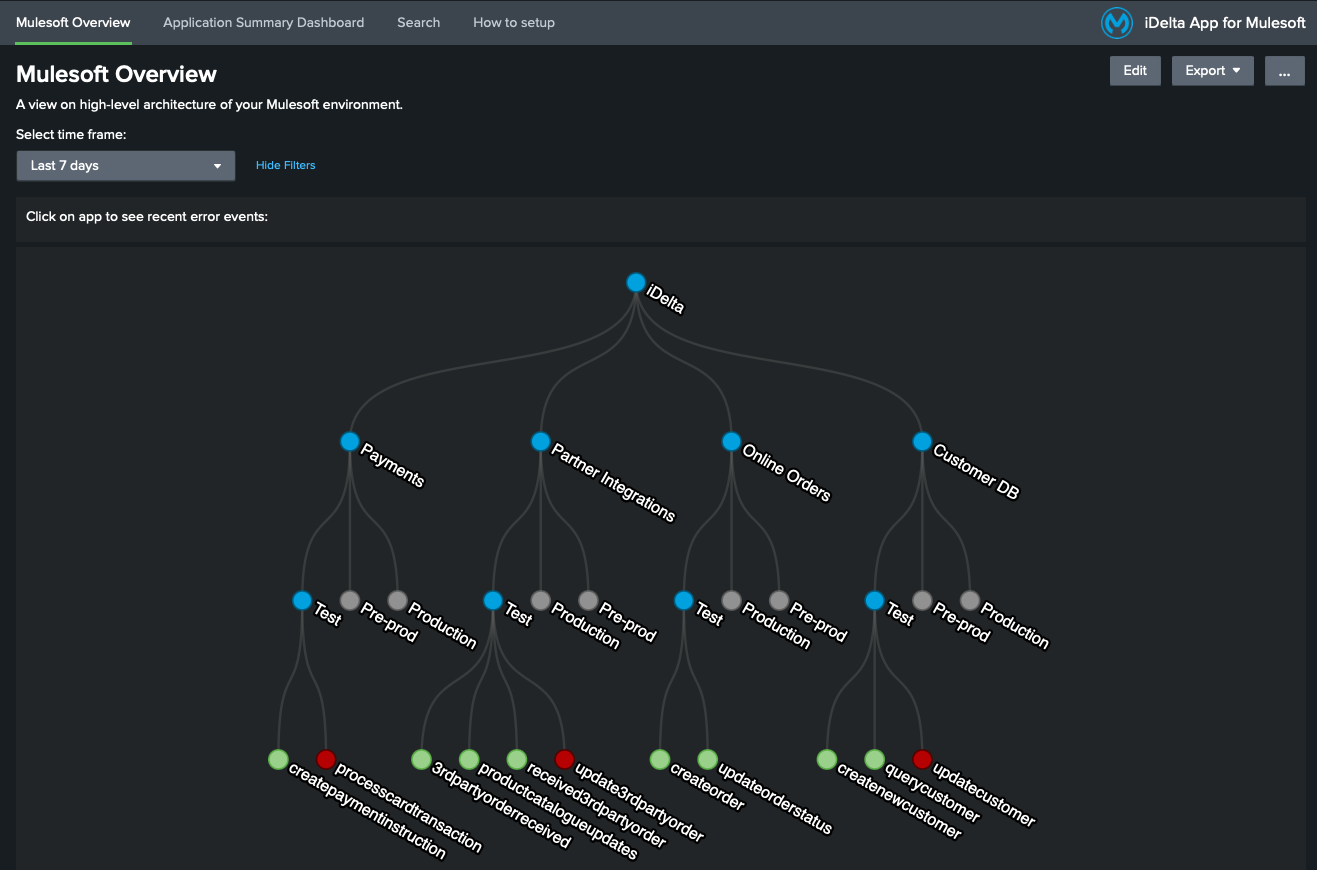1317x870 pixels.
Task: Select received3rdpartyorder green node
Action: pos(516,759)
